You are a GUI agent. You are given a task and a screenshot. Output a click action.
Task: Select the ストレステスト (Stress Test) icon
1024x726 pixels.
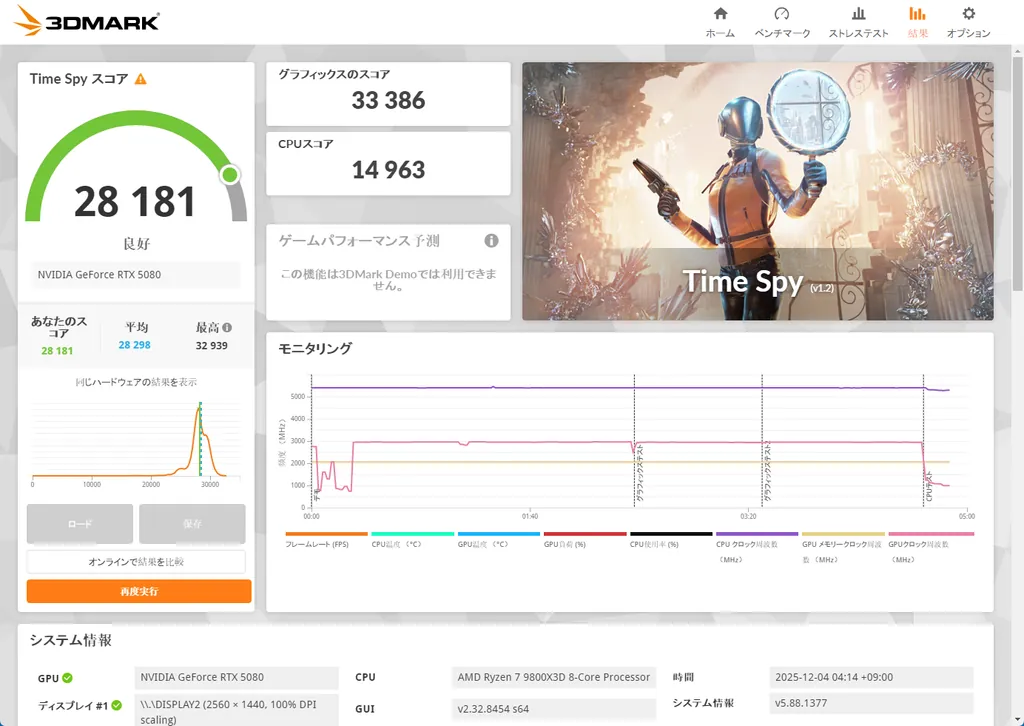tap(858, 20)
